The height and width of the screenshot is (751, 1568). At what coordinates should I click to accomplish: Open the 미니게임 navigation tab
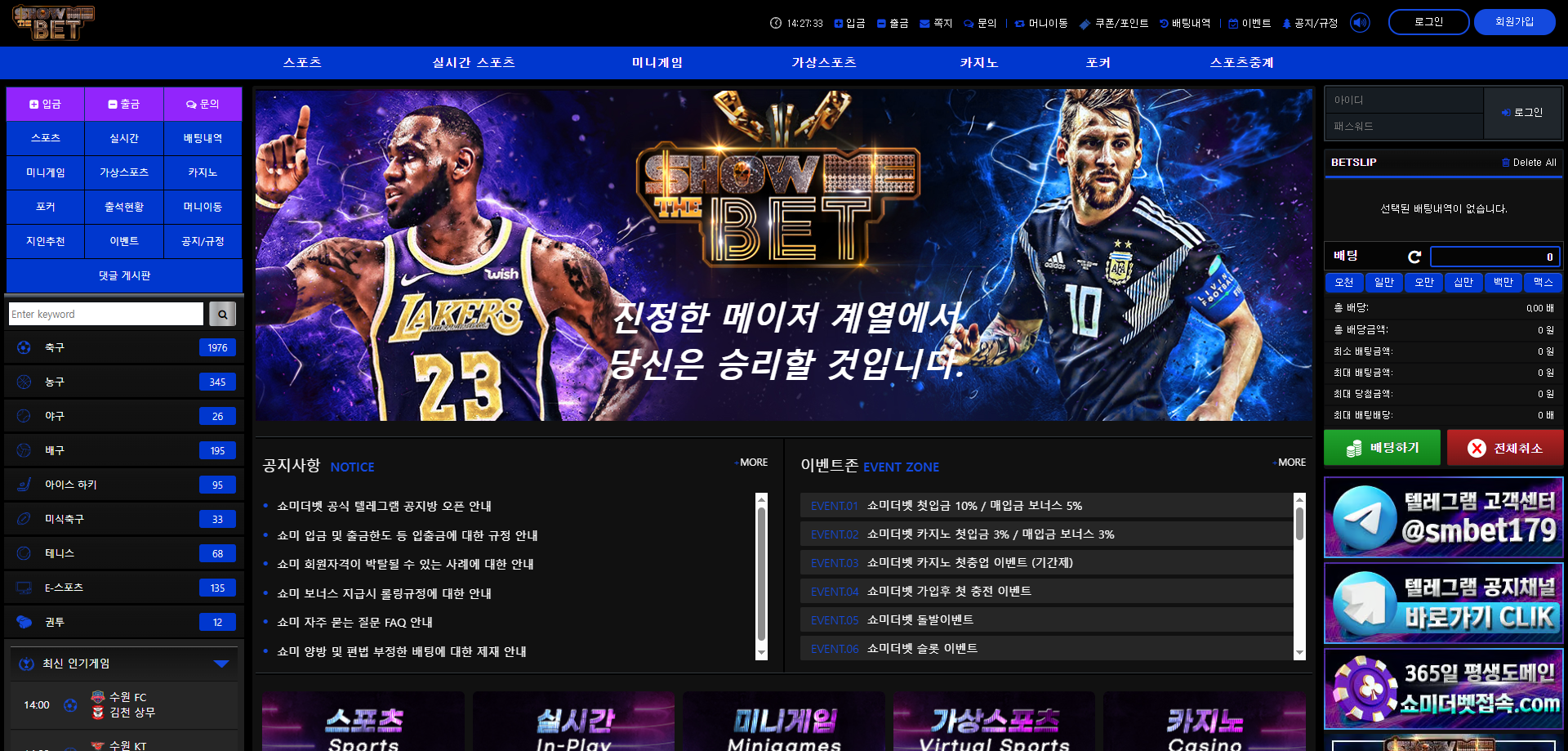[657, 63]
